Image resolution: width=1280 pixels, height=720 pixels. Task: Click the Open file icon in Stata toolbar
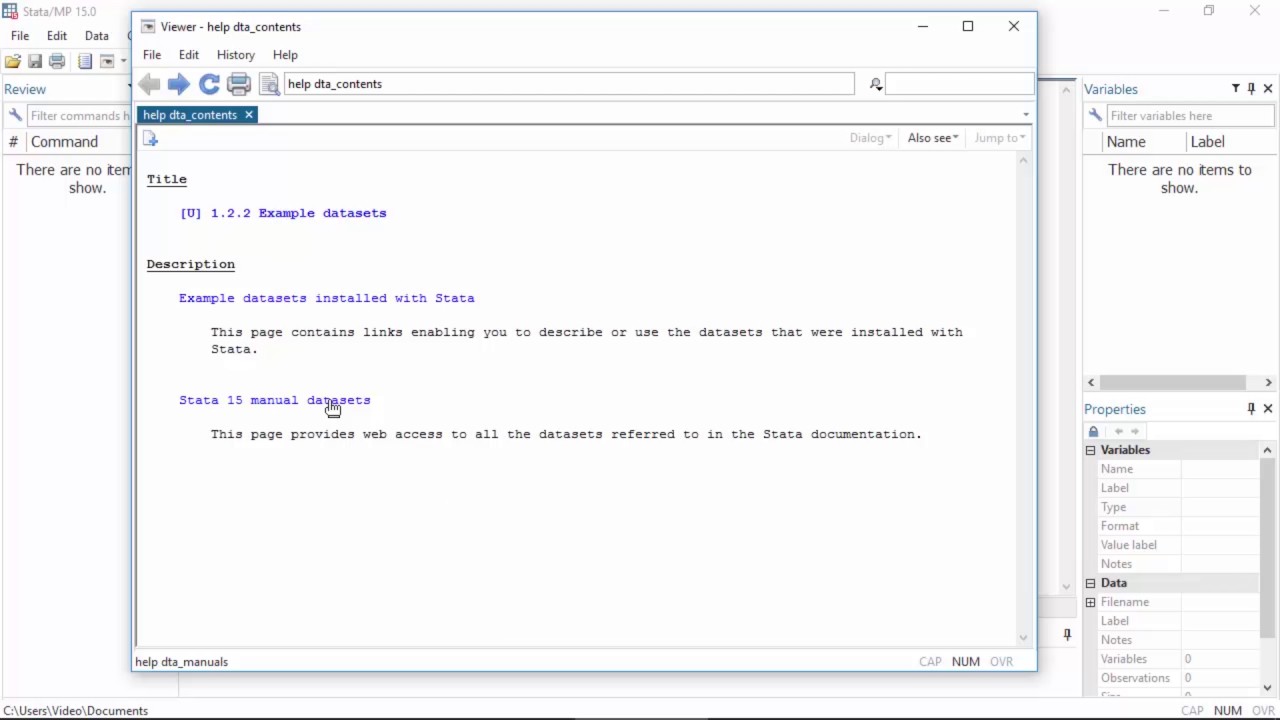click(13, 62)
